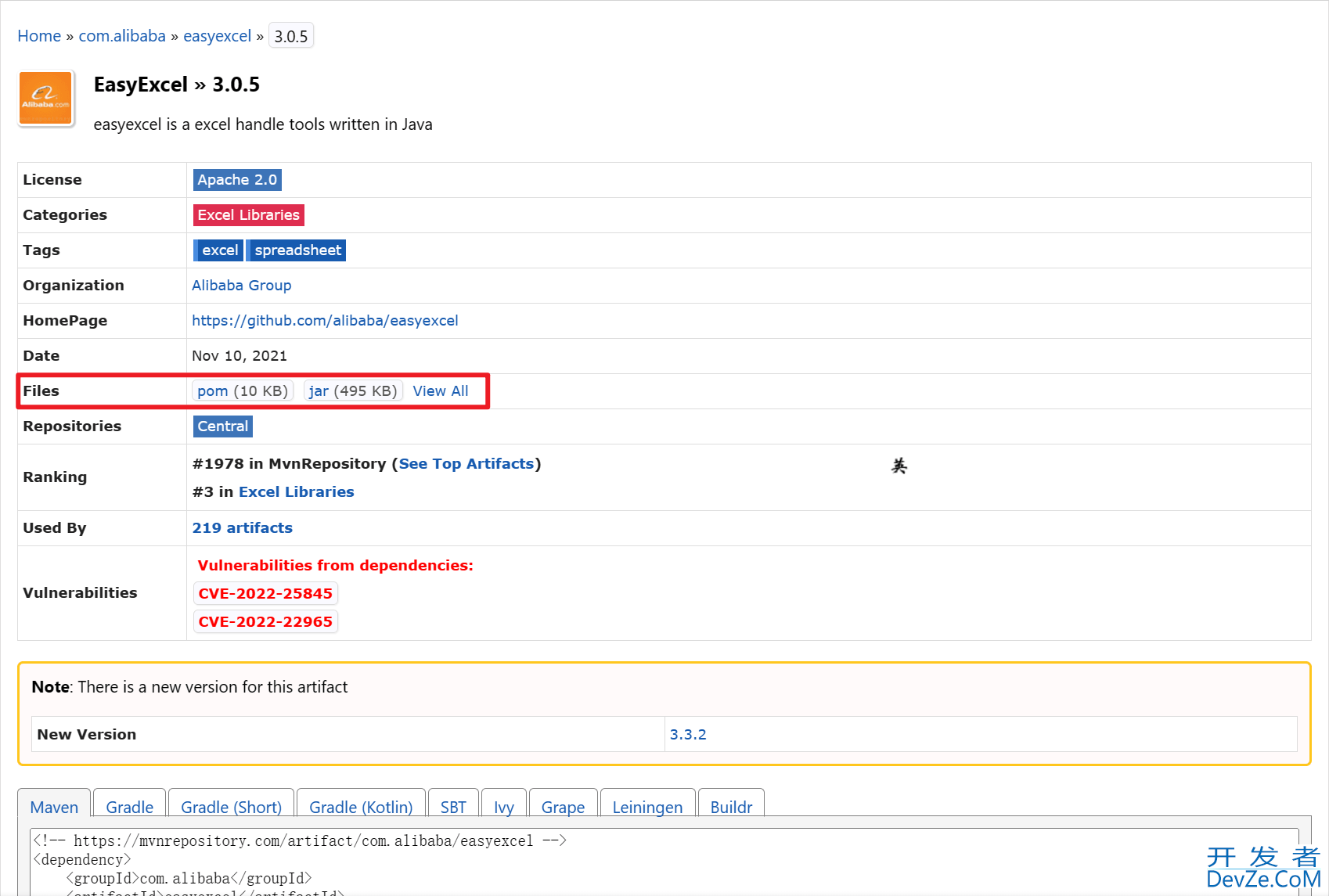Click the New Version label cell
This screenshot has height=896, width=1329.
[348, 735]
